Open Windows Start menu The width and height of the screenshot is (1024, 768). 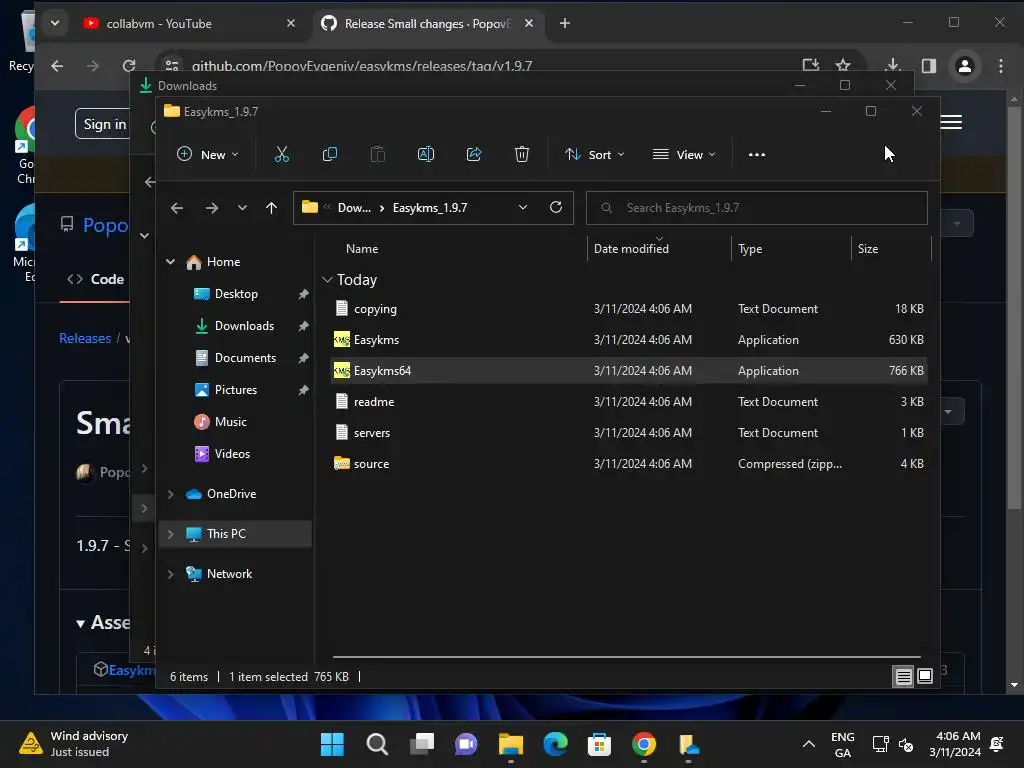[332, 744]
